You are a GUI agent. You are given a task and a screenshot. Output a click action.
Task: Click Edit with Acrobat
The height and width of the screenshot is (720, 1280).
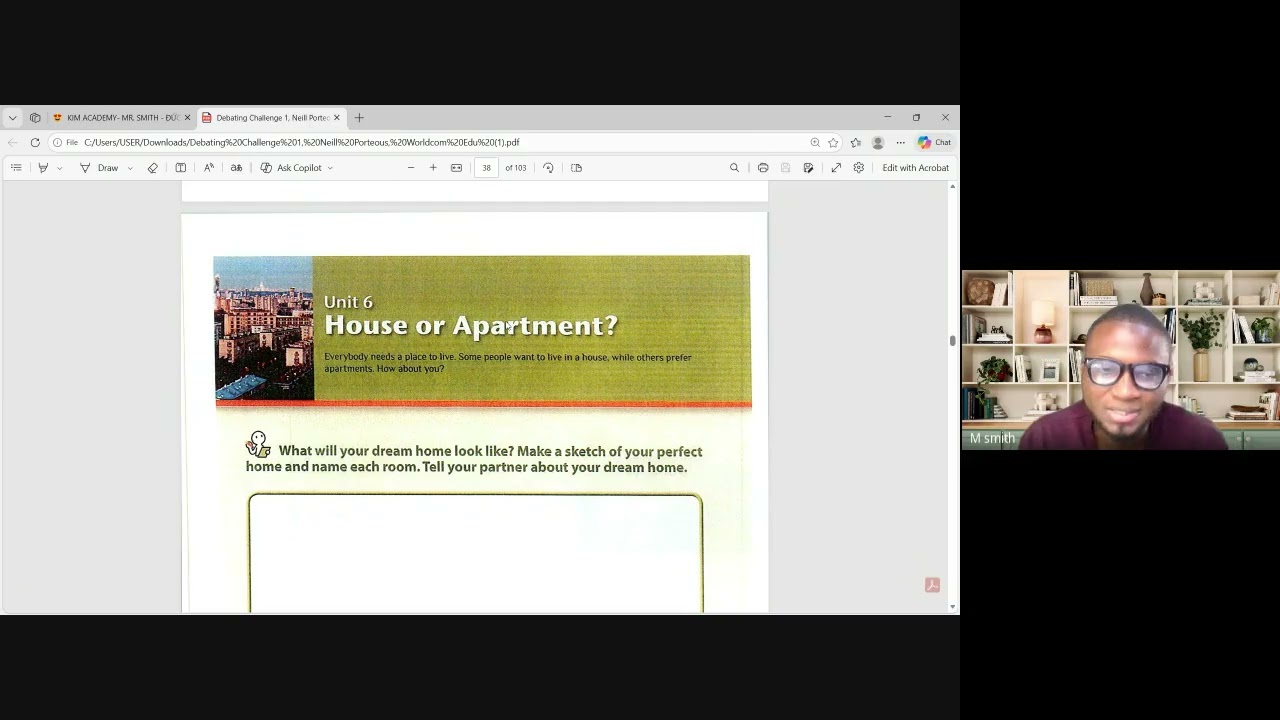(x=915, y=168)
